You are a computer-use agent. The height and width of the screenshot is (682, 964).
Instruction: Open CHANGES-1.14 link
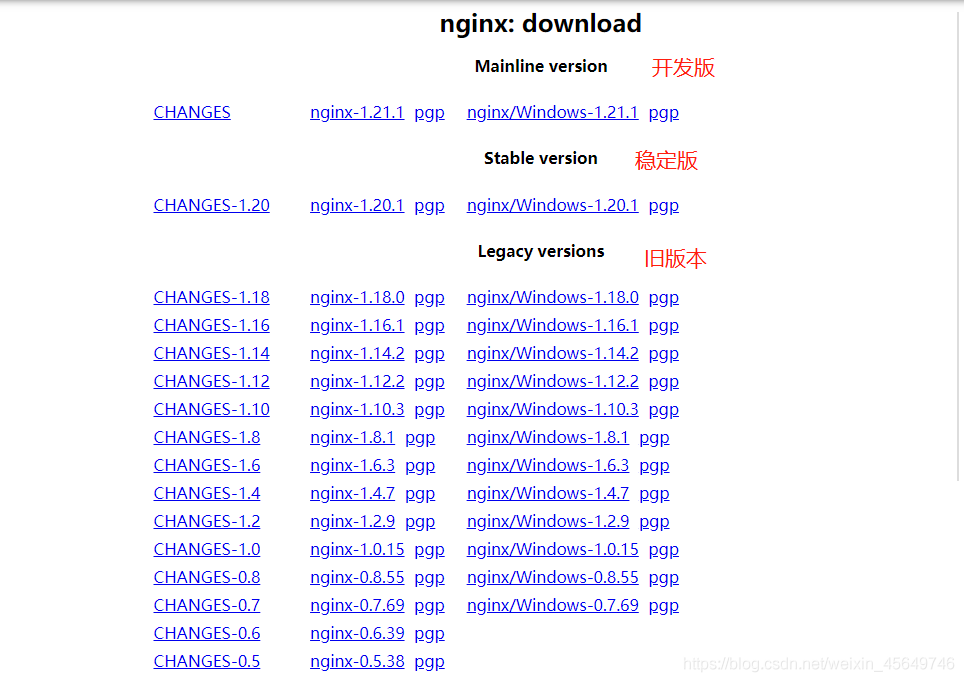[x=211, y=354]
